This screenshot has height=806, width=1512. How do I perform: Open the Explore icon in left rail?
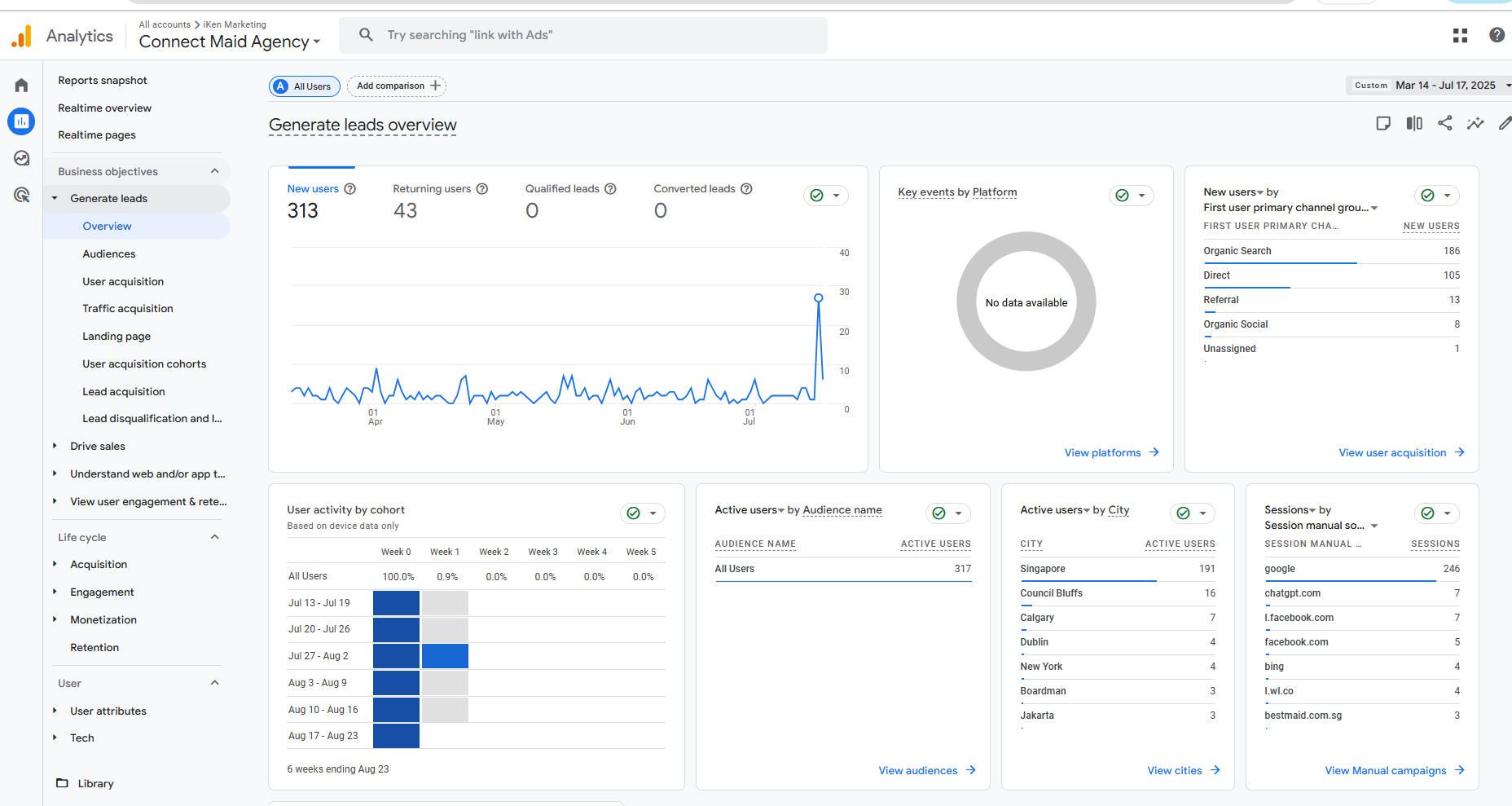click(x=21, y=158)
